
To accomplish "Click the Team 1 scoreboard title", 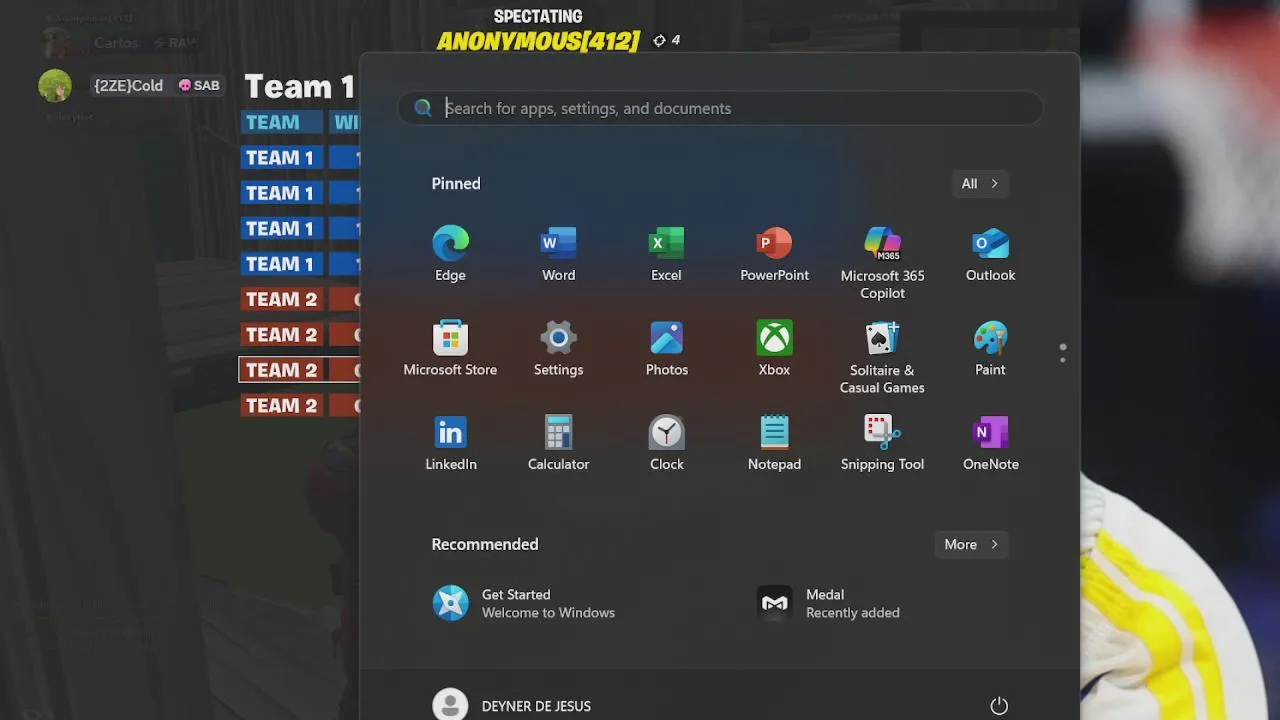I will point(299,87).
